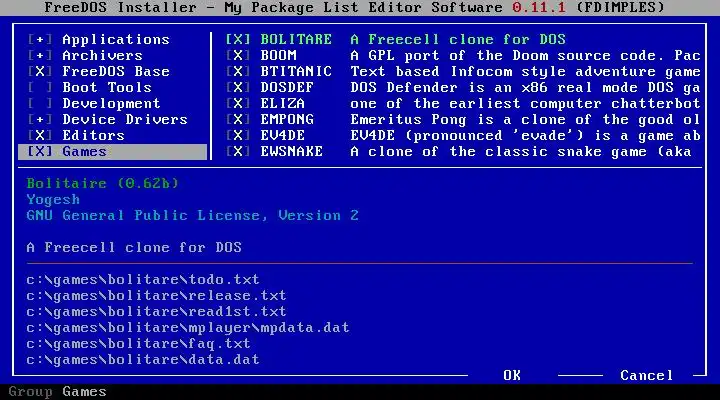Select the BTITANIC package name
This screenshot has height=400, width=720.
pos(296,72)
